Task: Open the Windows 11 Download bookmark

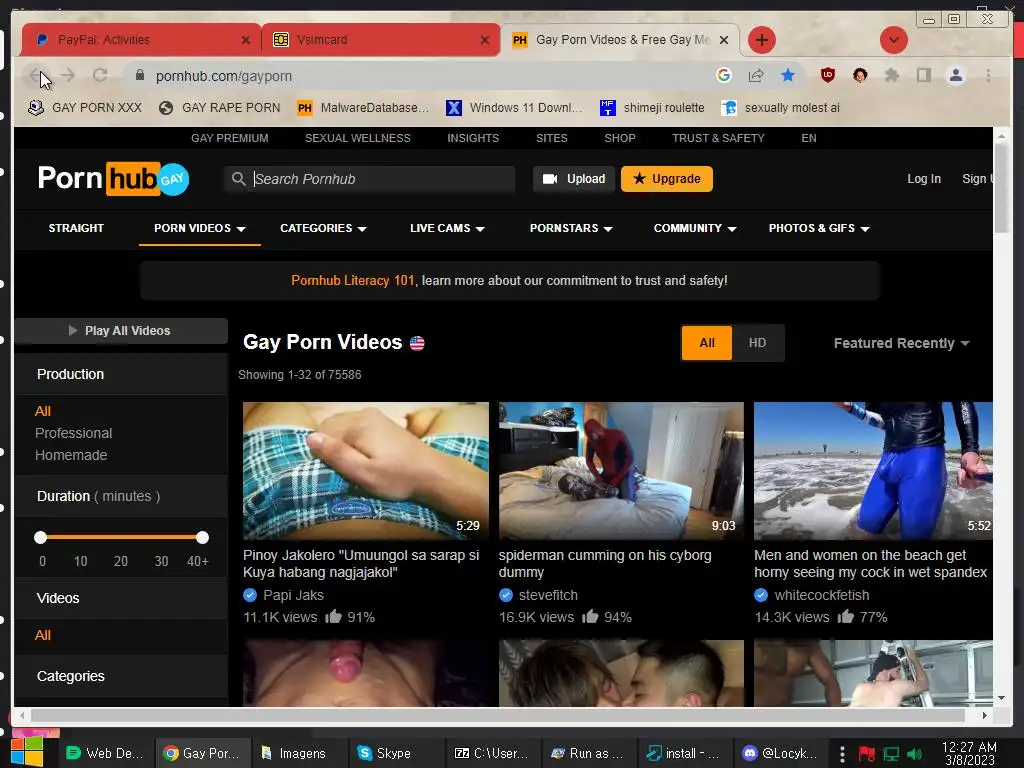Action: point(514,108)
